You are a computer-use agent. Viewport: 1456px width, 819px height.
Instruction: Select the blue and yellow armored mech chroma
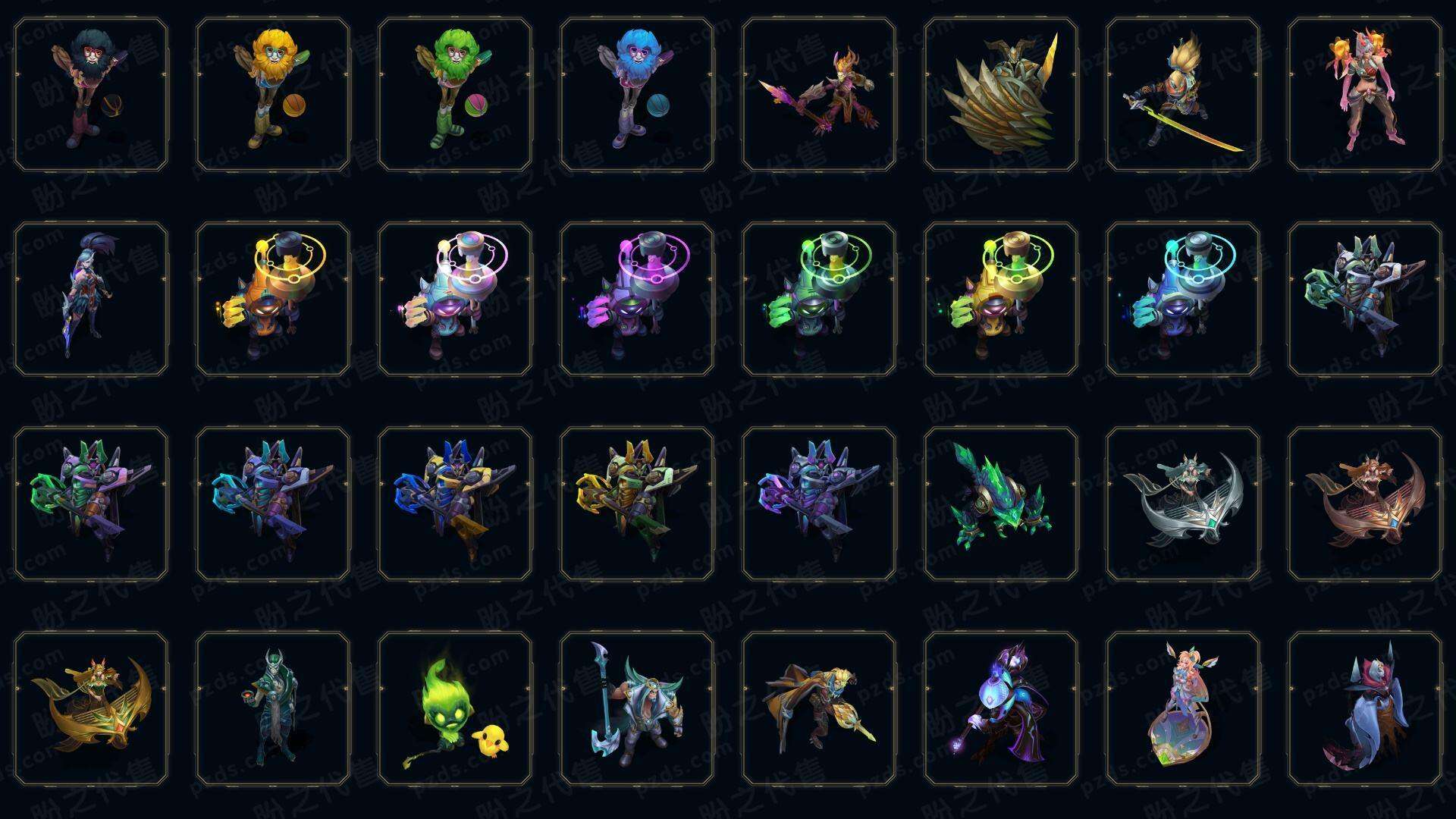coord(455,504)
